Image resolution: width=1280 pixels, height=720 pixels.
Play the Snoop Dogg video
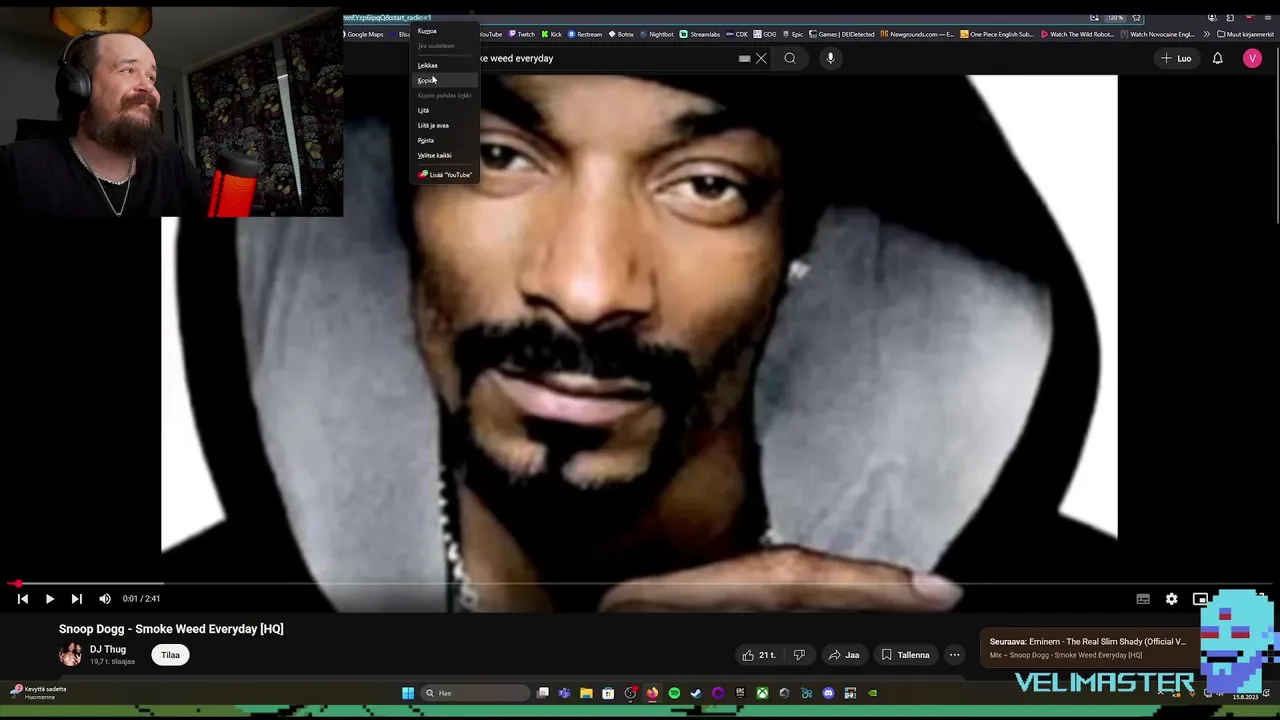(49, 599)
